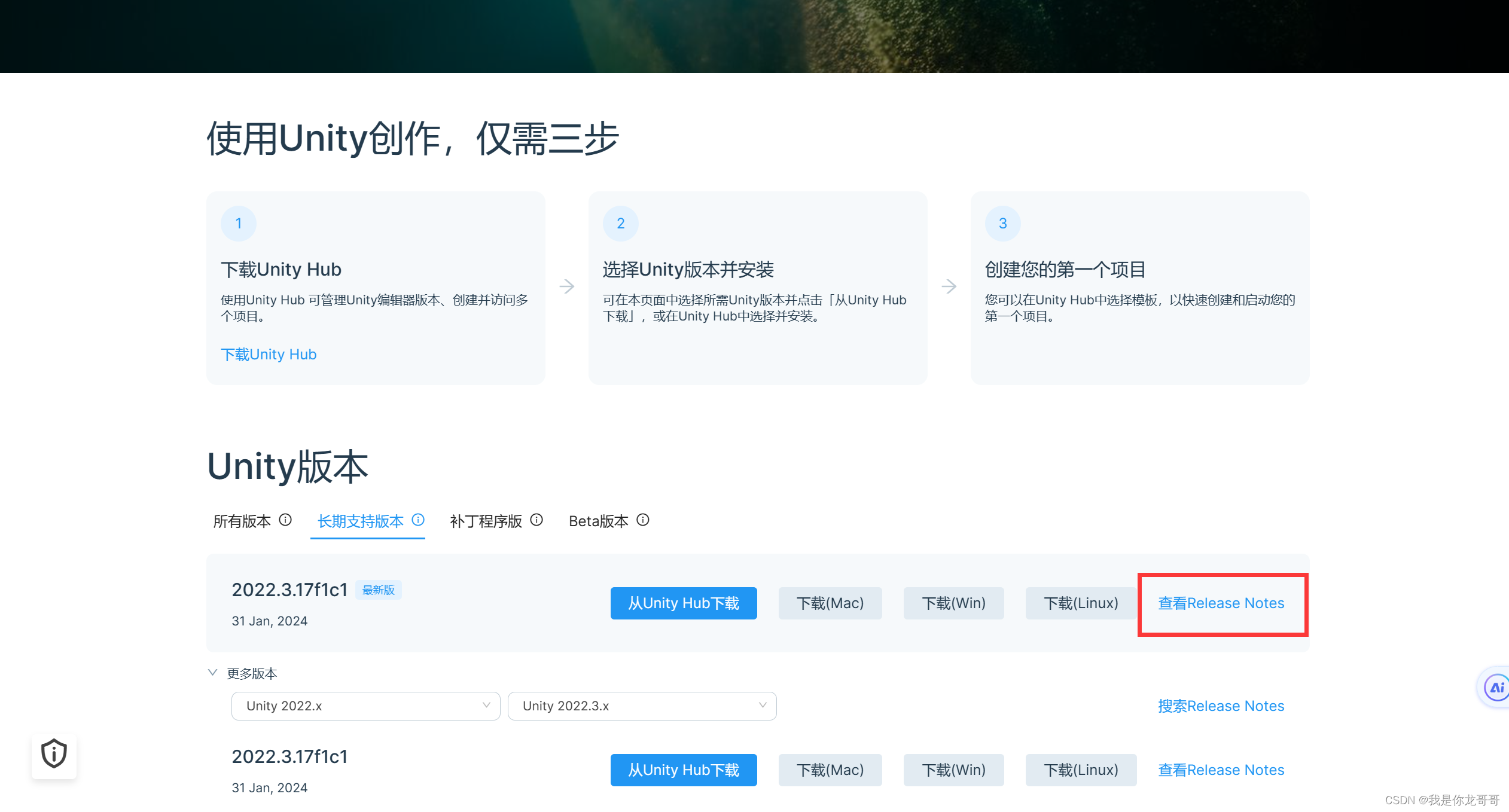Click info icon beside 补丁程序版 tab
Screen dimensions: 1509x812
(536, 520)
